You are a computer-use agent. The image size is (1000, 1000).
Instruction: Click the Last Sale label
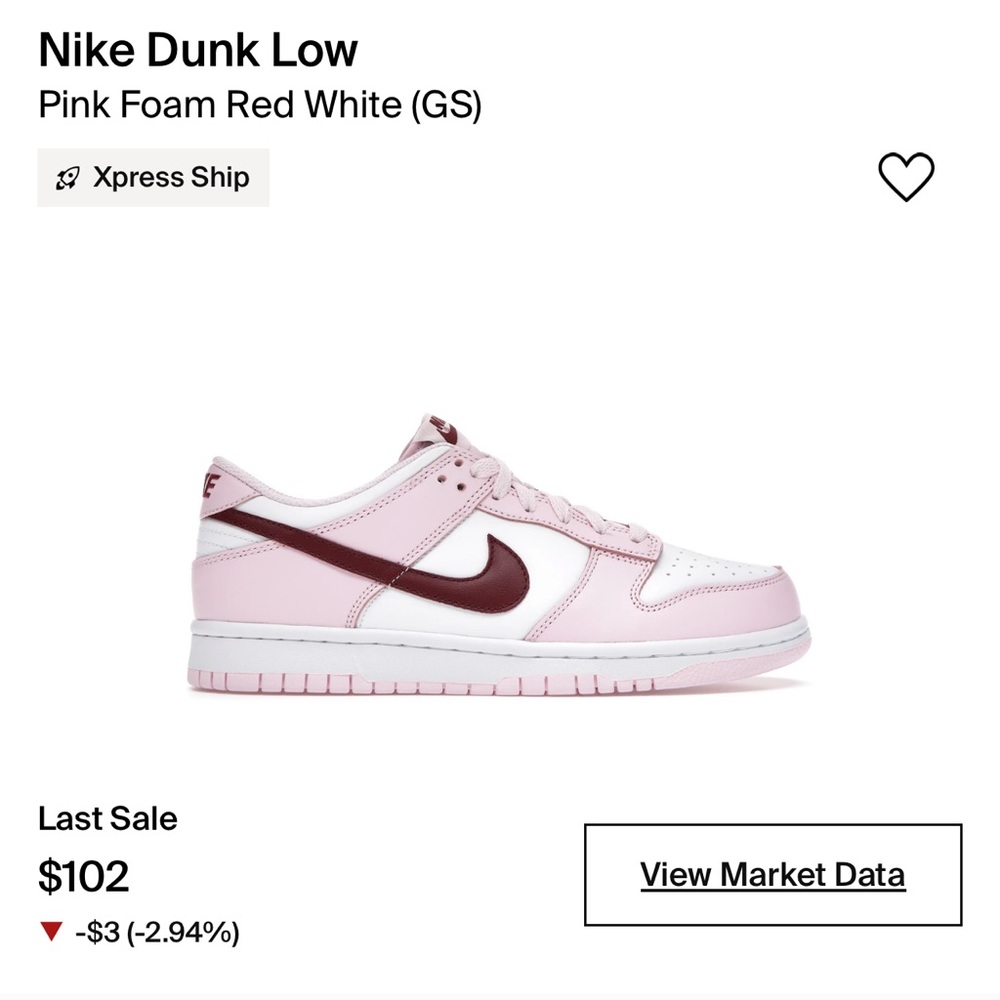[107, 819]
